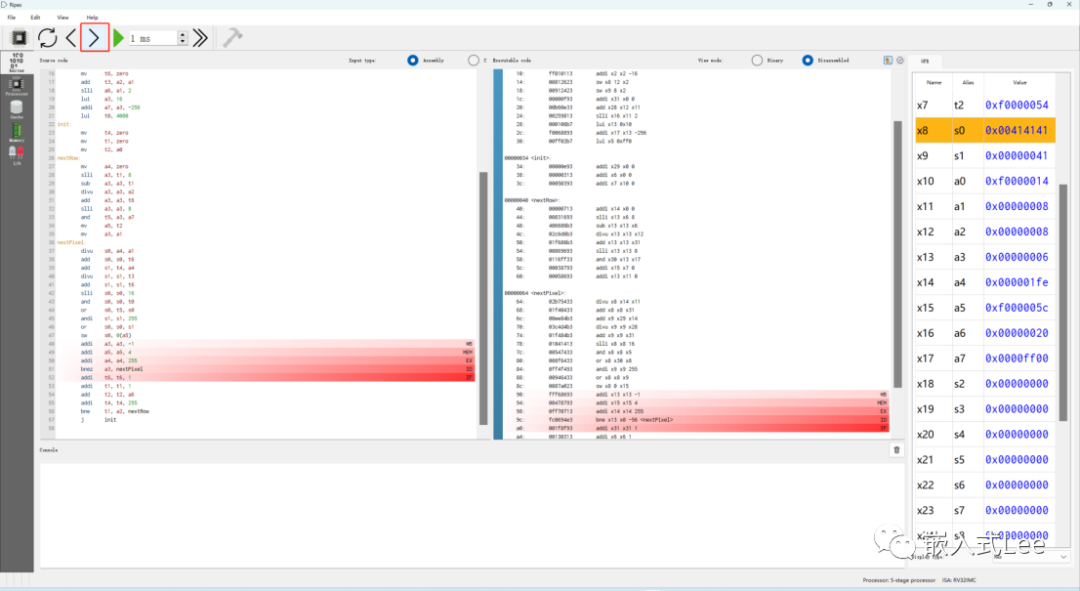Click x17 value 0x0000ff00
Screen dimensions: 1080x591
1017,358
